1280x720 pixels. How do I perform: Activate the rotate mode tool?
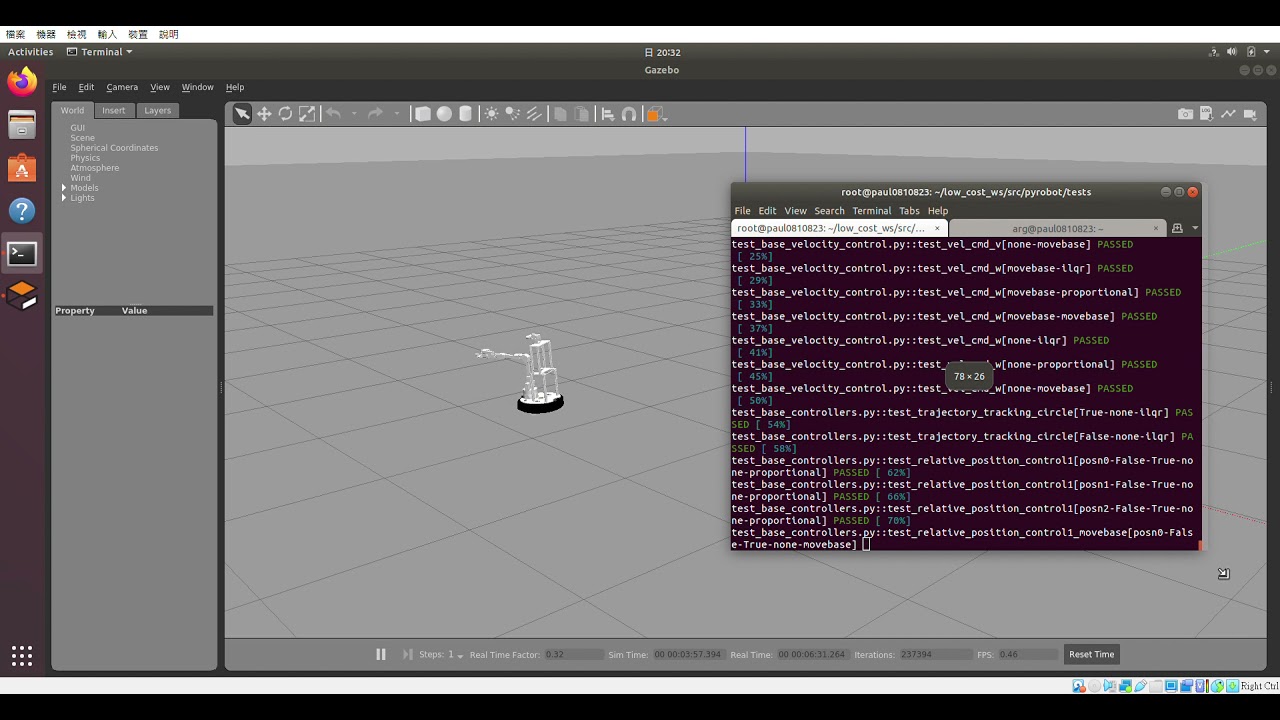point(285,114)
